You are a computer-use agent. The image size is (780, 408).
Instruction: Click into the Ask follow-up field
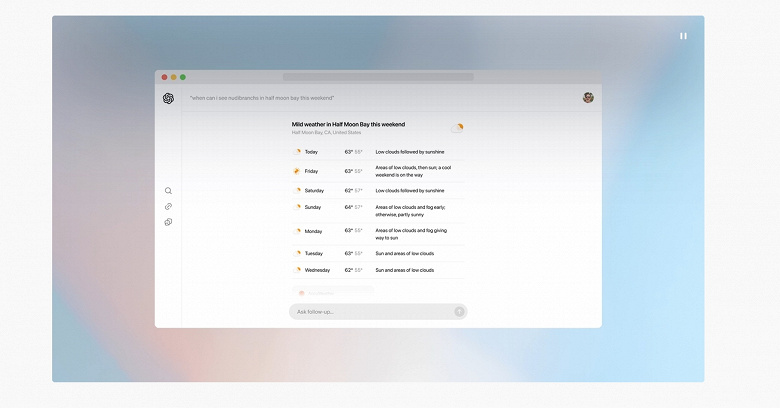(378, 311)
